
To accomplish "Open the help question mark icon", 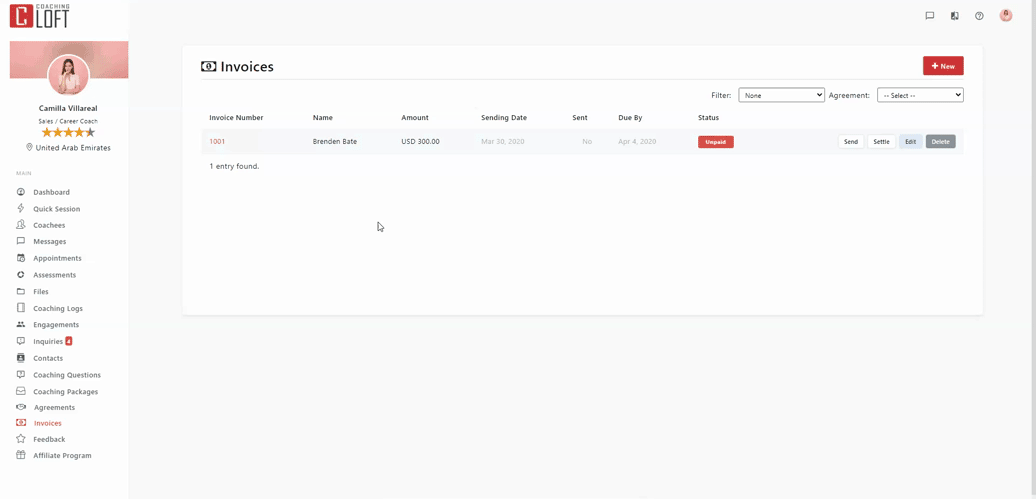I will click(x=979, y=16).
